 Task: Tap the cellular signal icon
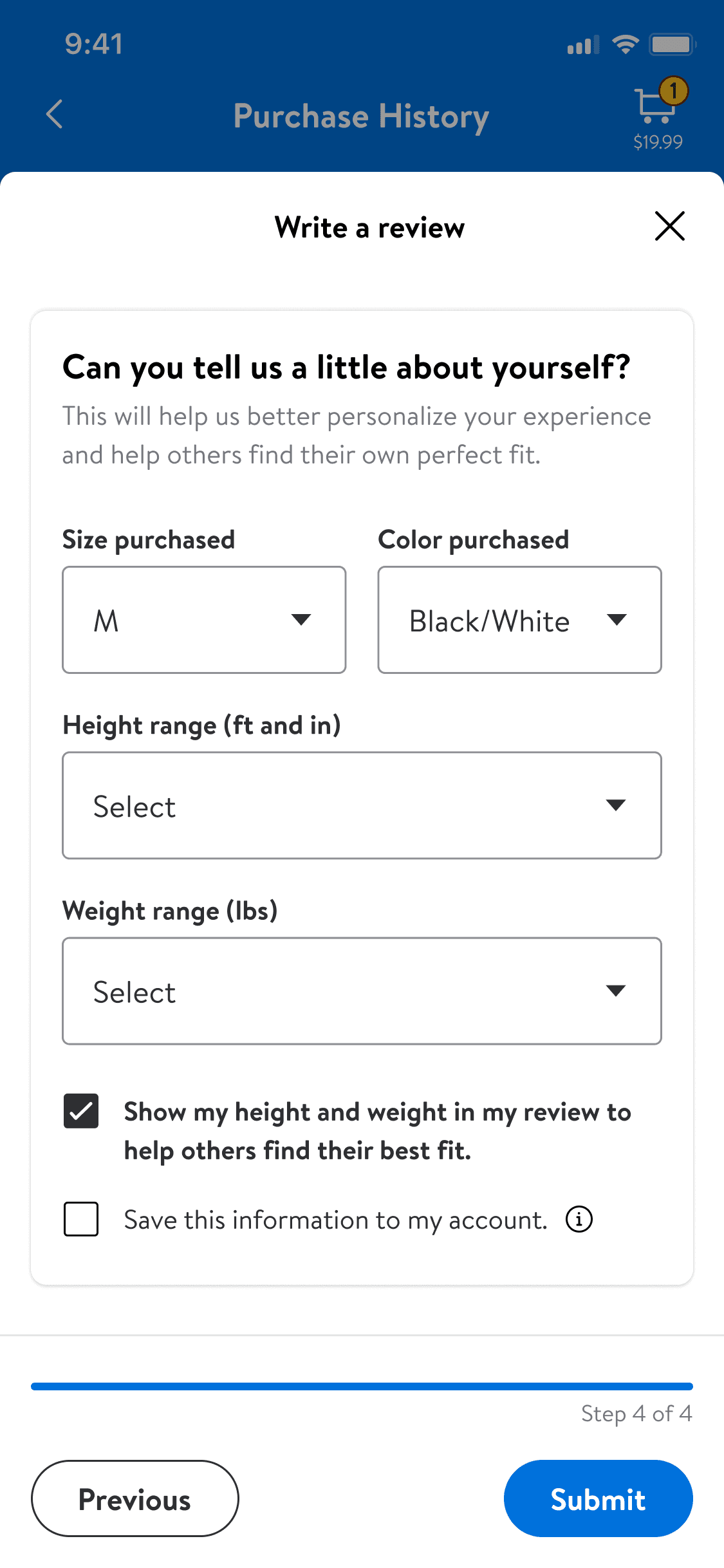tap(582, 45)
